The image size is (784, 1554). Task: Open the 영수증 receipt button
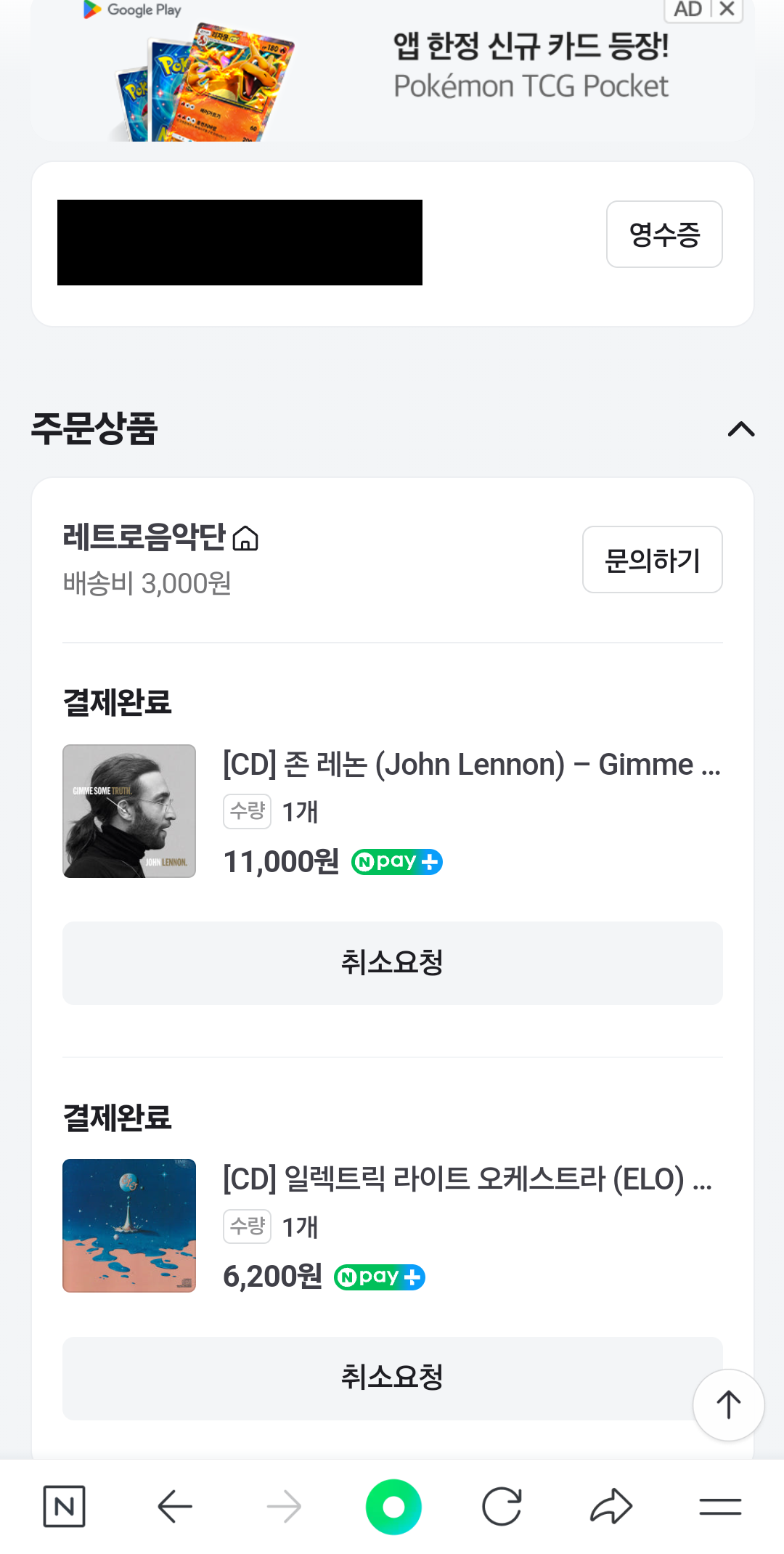[x=664, y=235]
